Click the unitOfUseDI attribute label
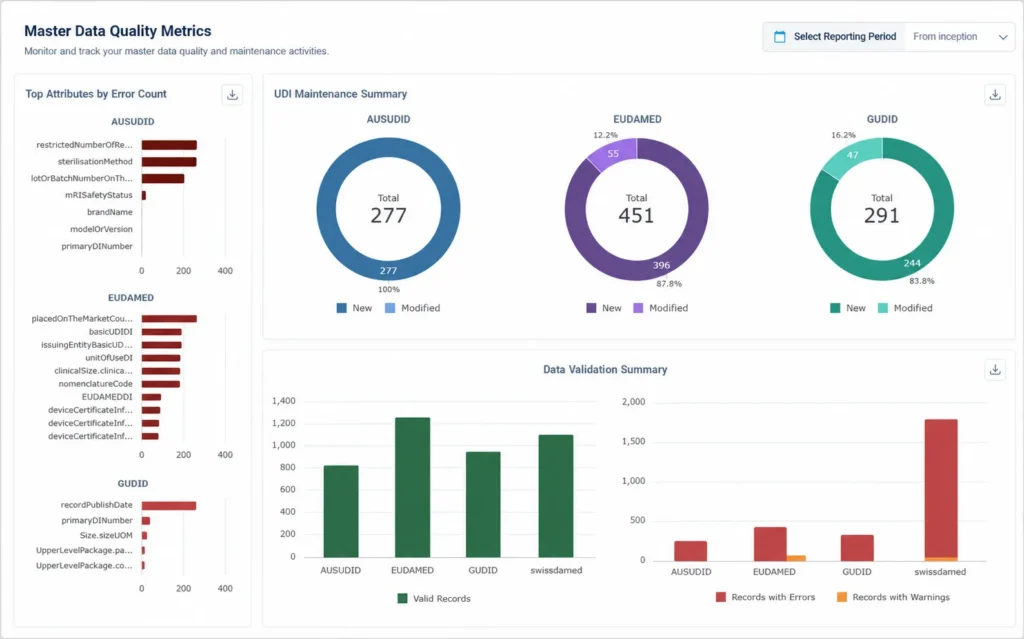 [x=109, y=357]
